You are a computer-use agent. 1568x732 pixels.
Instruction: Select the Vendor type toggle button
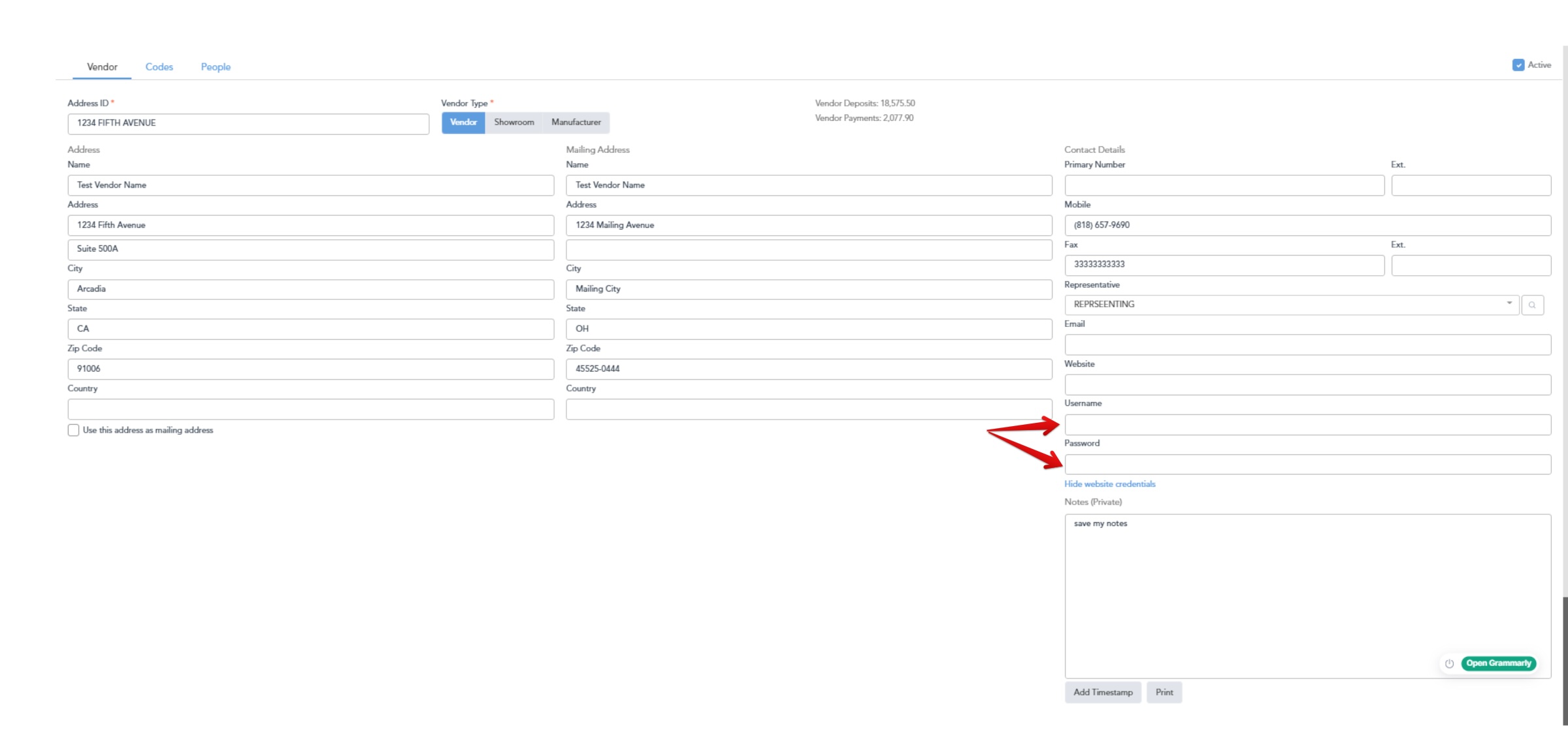tap(463, 122)
